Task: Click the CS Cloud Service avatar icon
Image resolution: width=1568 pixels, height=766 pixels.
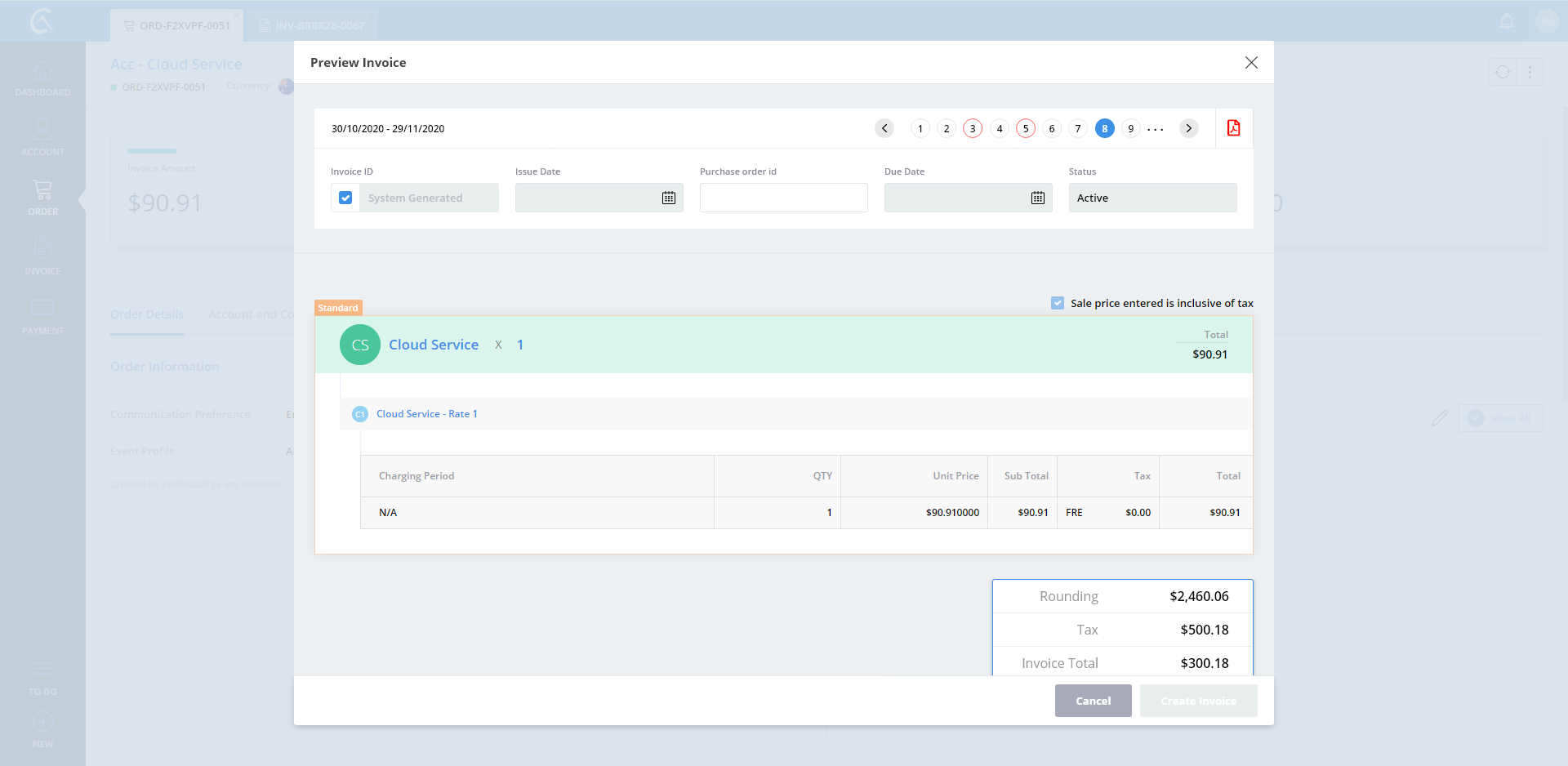Action: click(360, 345)
